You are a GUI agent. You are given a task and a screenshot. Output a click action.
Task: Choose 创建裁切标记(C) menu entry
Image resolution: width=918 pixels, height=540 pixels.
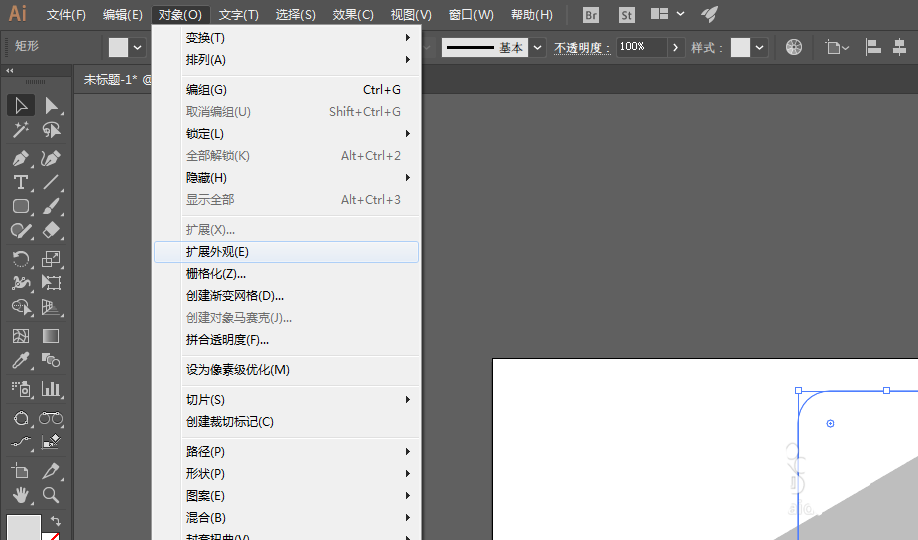[x=287, y=422]
